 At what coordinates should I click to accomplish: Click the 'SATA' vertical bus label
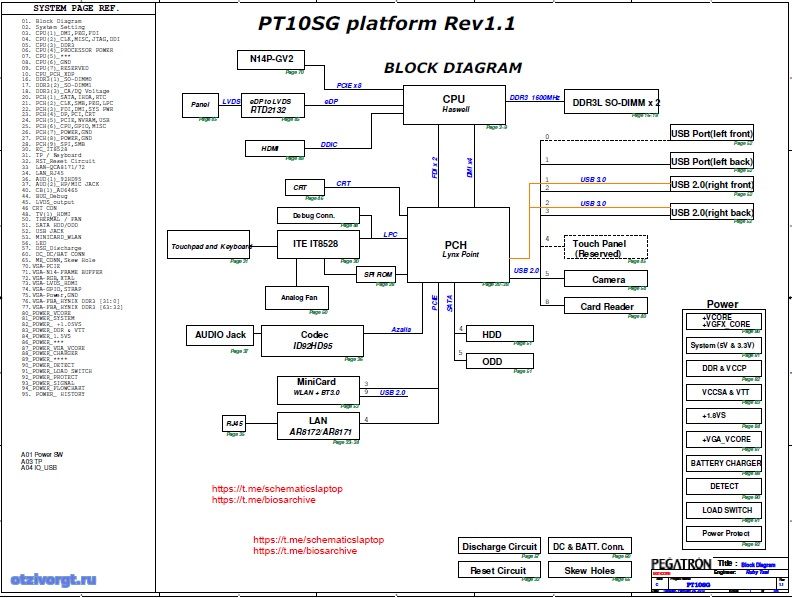pyautogui.click(x=450, y=303)
